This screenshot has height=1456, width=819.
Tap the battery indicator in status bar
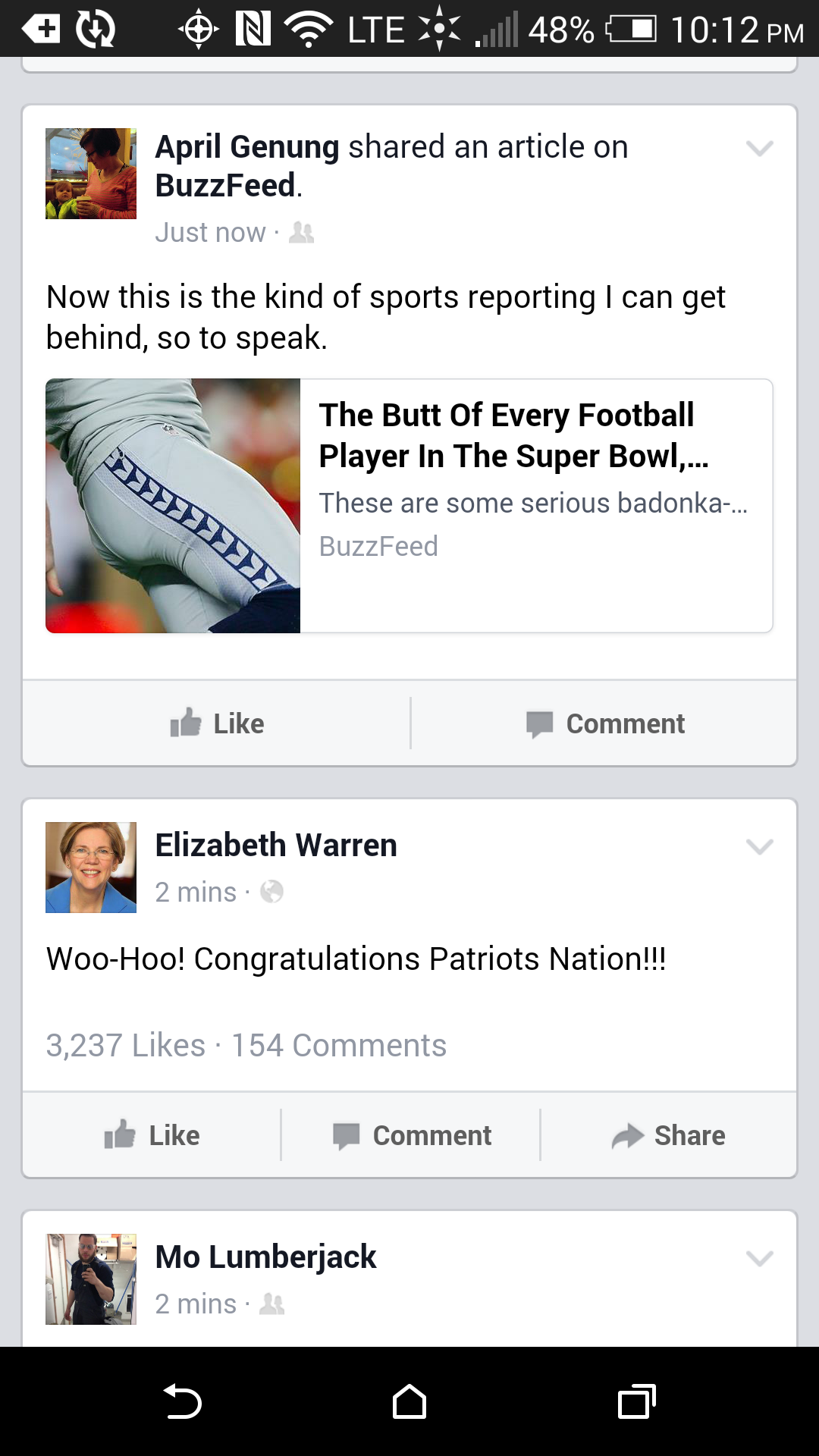pos(631,30)
